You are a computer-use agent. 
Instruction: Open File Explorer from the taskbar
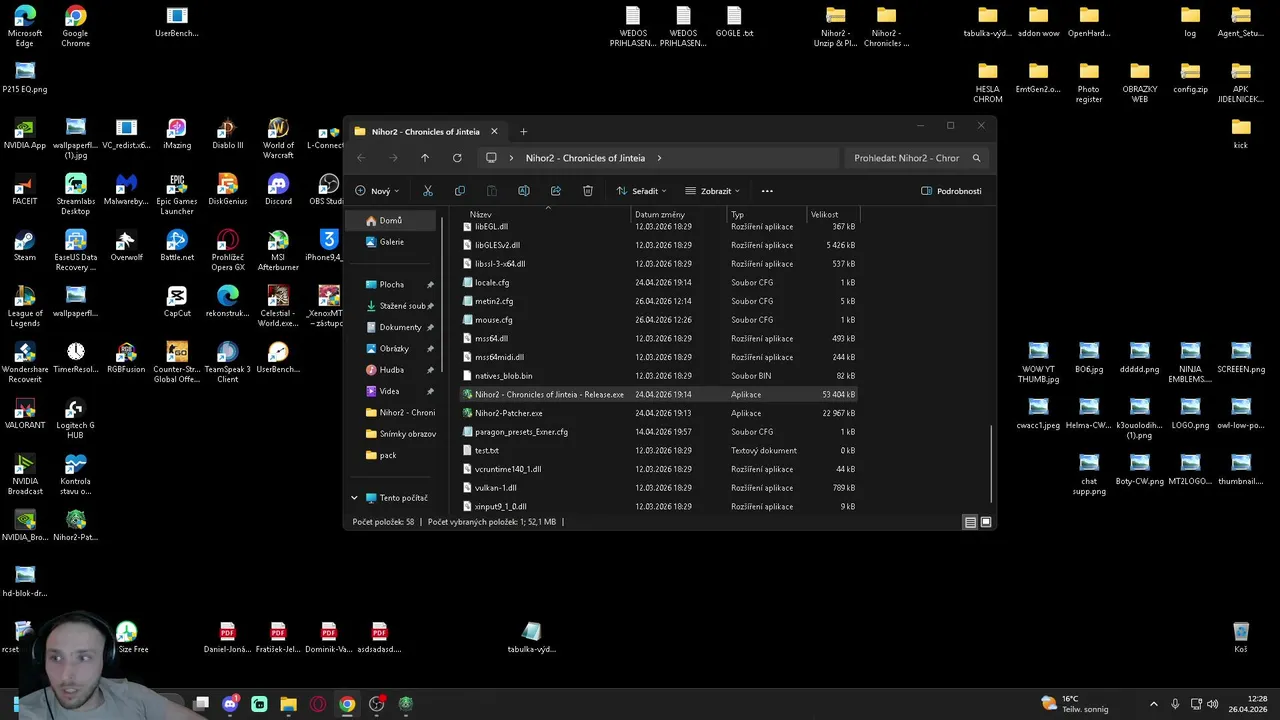pos(288,704)
